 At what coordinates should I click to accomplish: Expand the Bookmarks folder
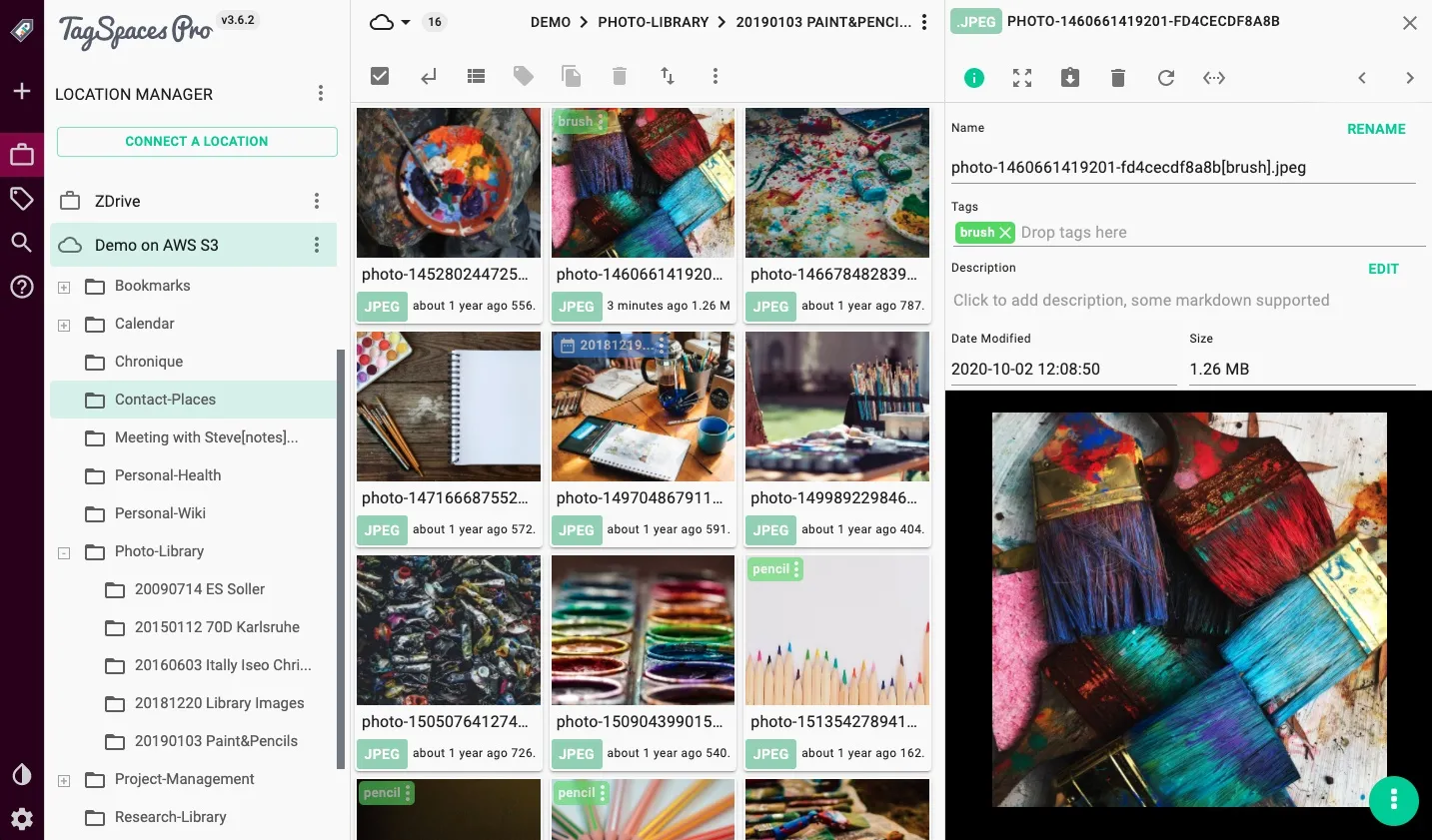point(64,288)
